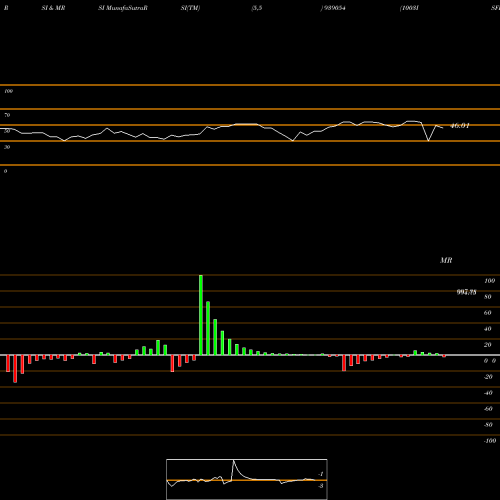Click the -100 axis label in MR panel

pyautogui.click(x=490, y=441)
